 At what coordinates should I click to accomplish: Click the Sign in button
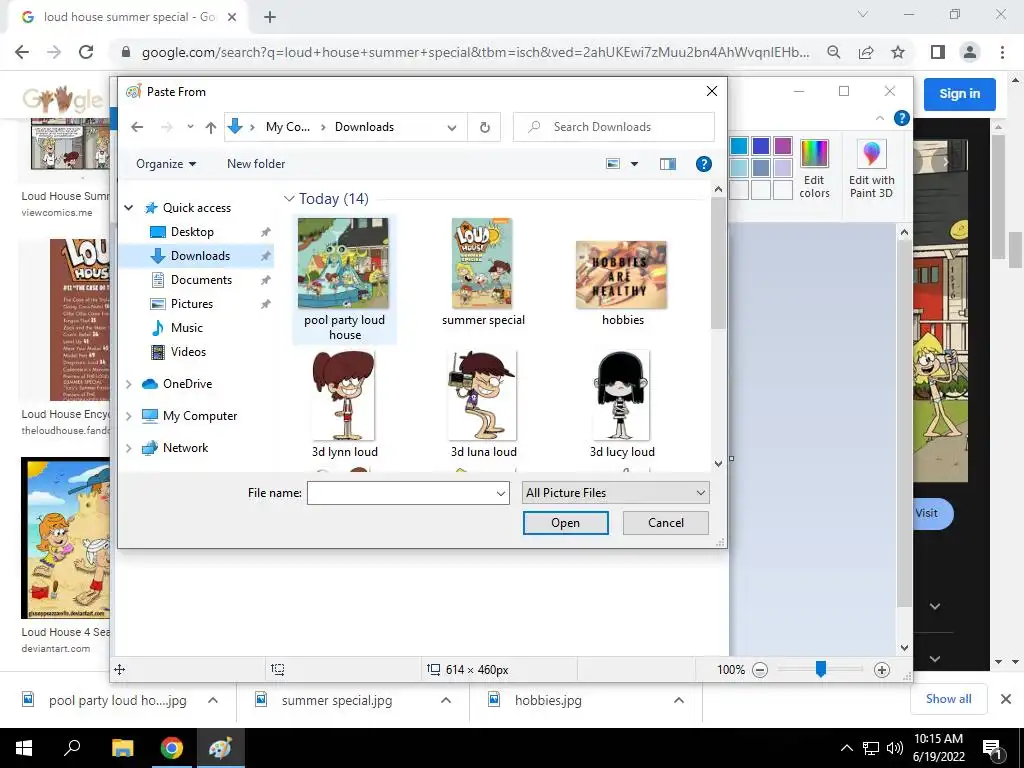pos(959,94)
